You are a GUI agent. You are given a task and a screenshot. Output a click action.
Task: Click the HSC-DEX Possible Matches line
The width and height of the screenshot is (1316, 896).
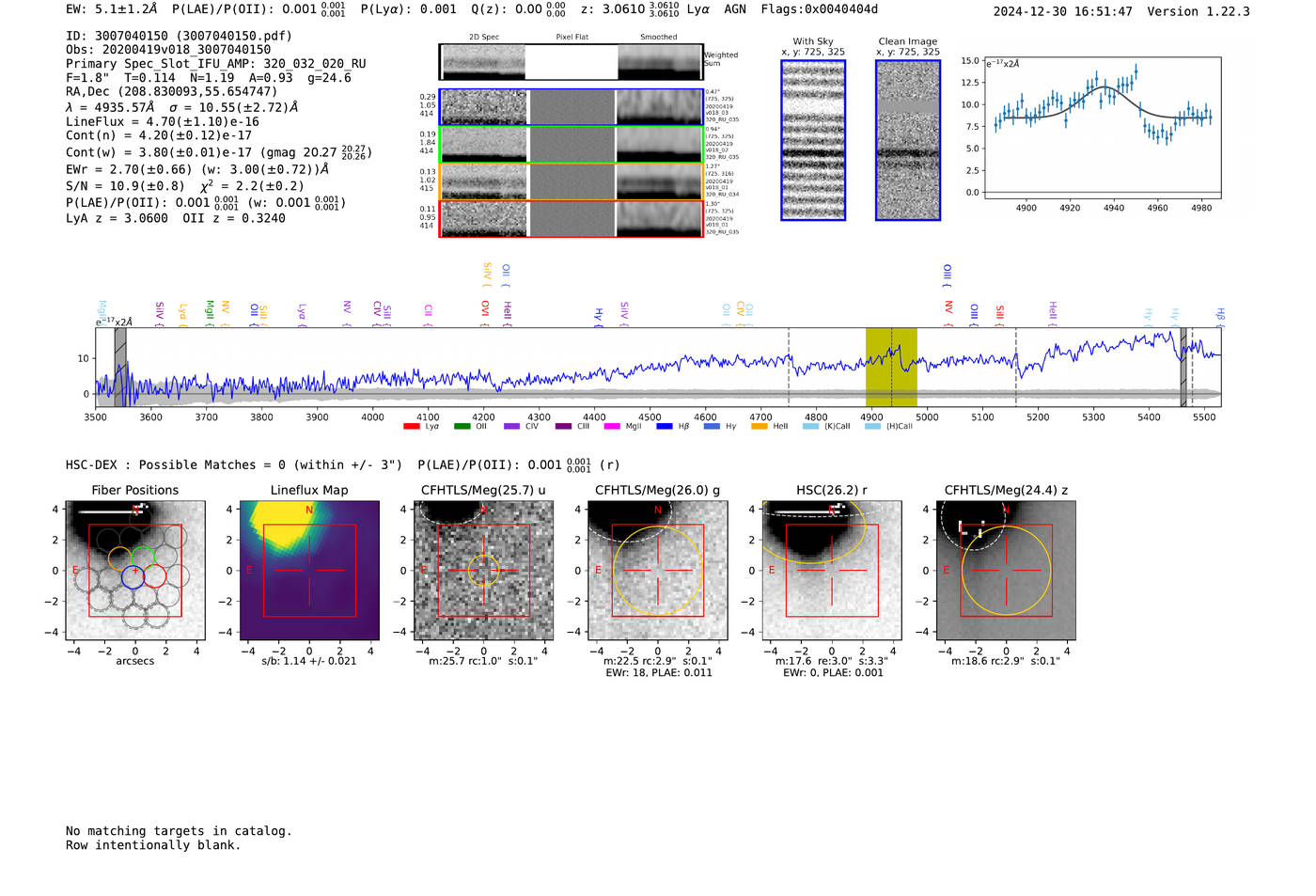tap(343, 464)
